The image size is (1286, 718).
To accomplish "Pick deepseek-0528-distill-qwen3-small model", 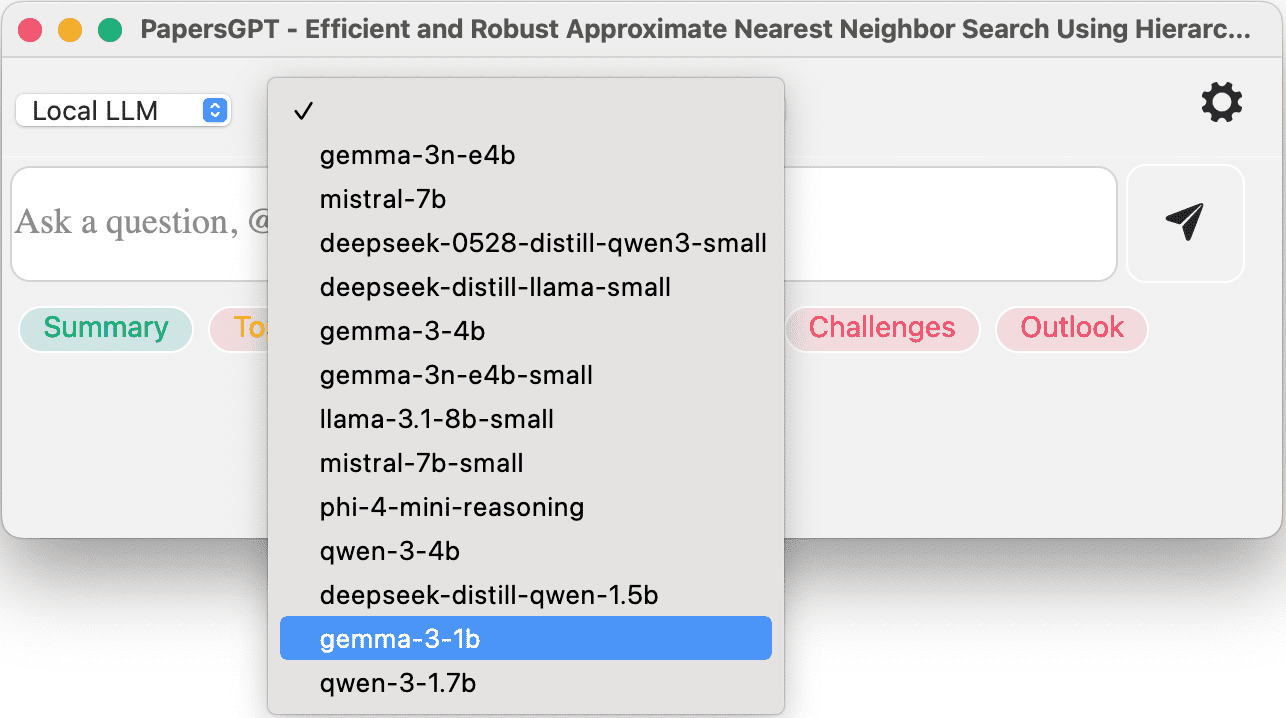I will coord(543,243).
